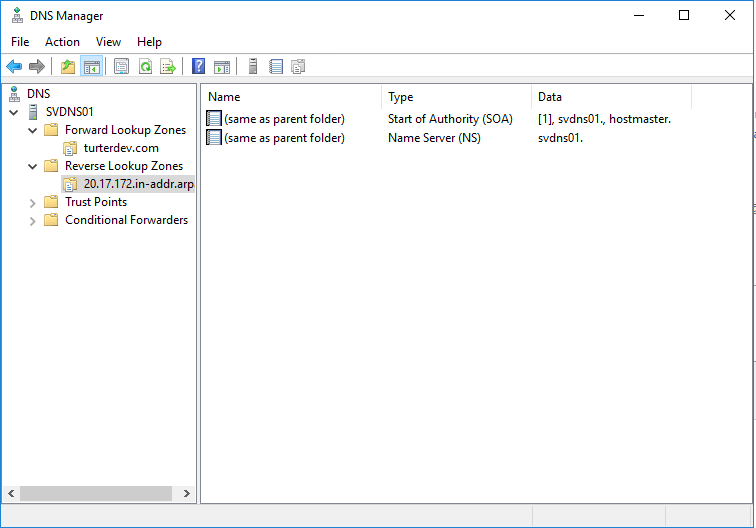
Task: Click the Forward Lookup Zones folder icon
Action: 51,130
